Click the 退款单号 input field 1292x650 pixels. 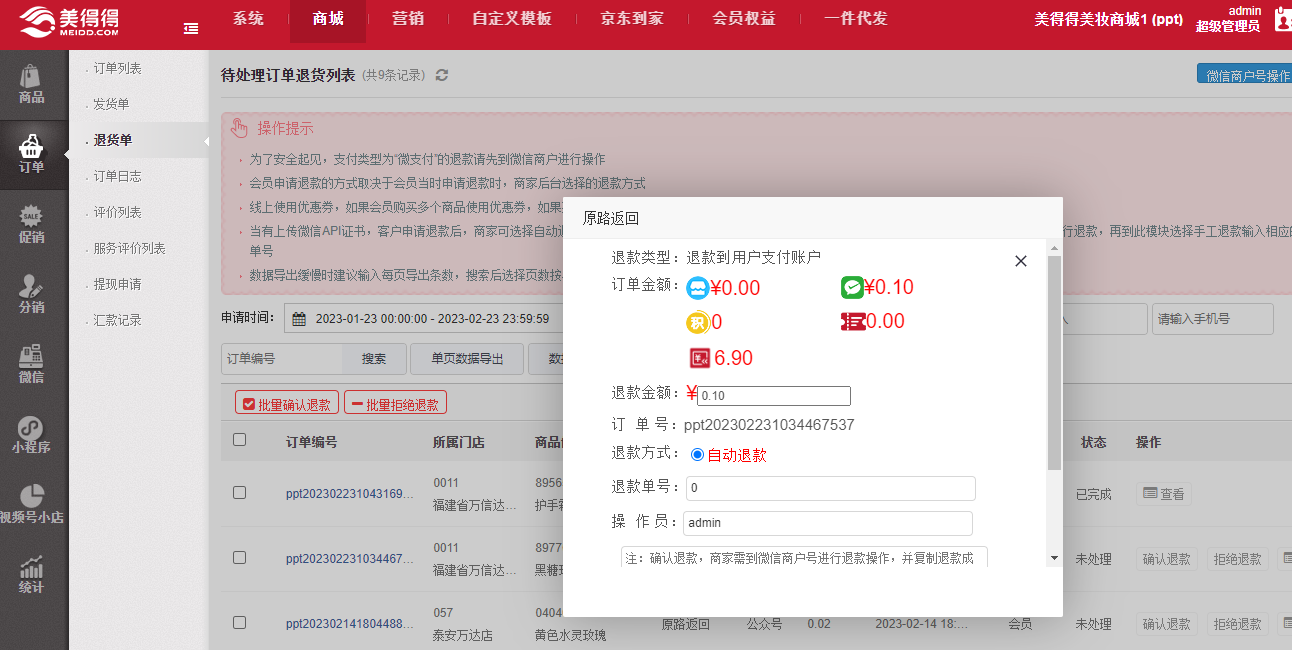[x=830, y=489]
